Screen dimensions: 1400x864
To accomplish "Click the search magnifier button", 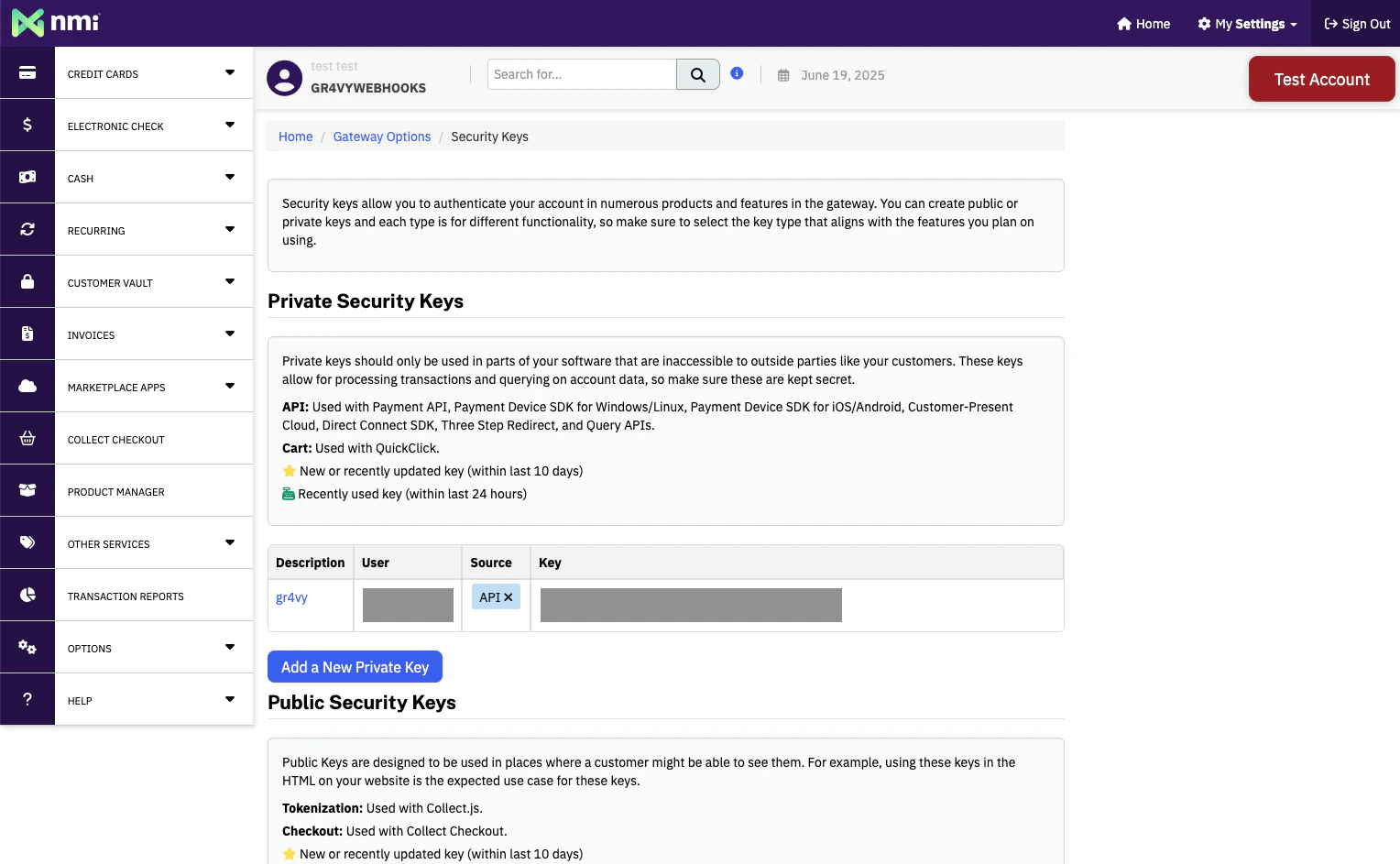I will tap(697, 74).
